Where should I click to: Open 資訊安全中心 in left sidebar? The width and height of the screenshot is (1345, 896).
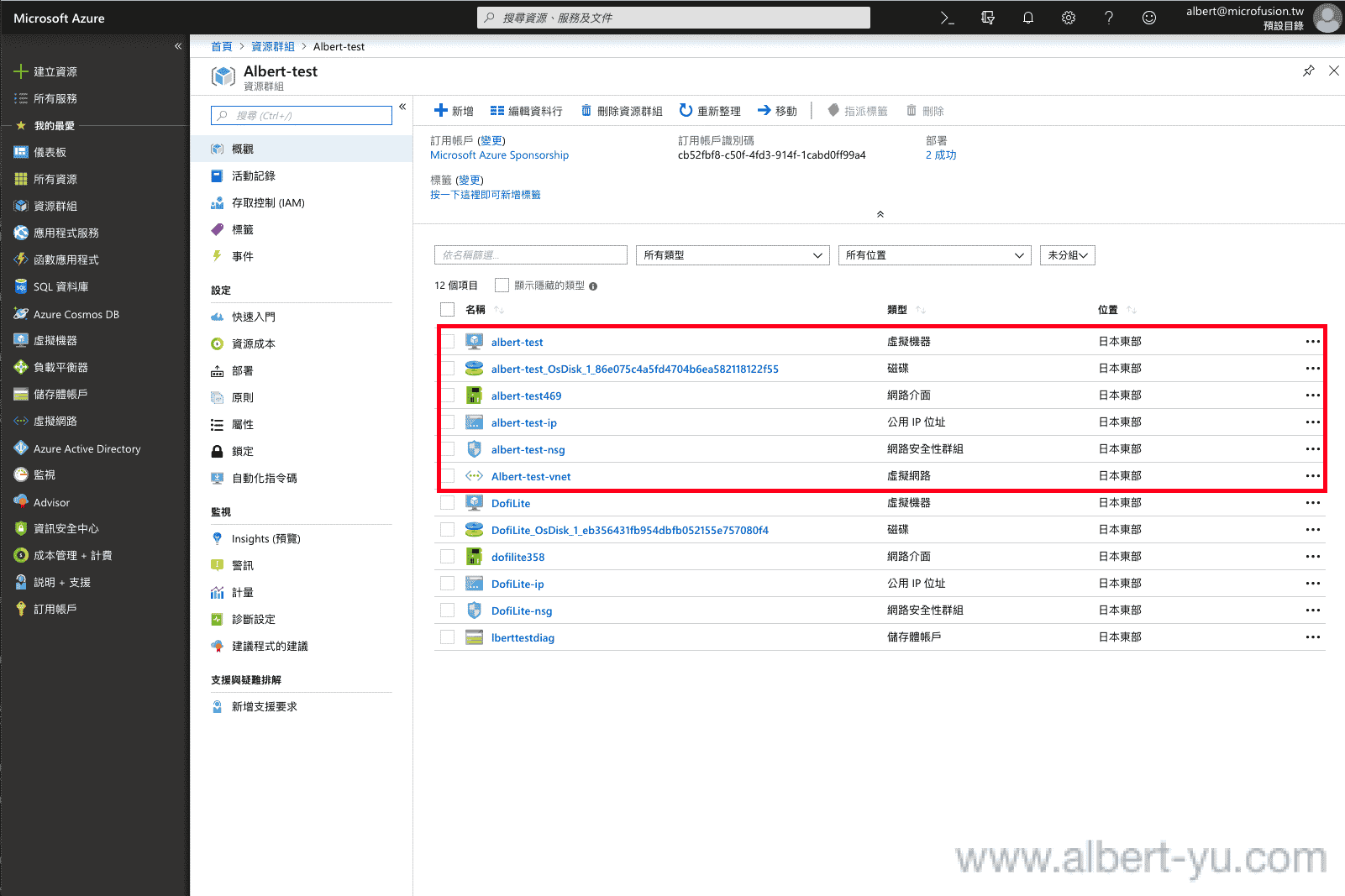coord(56,528)
